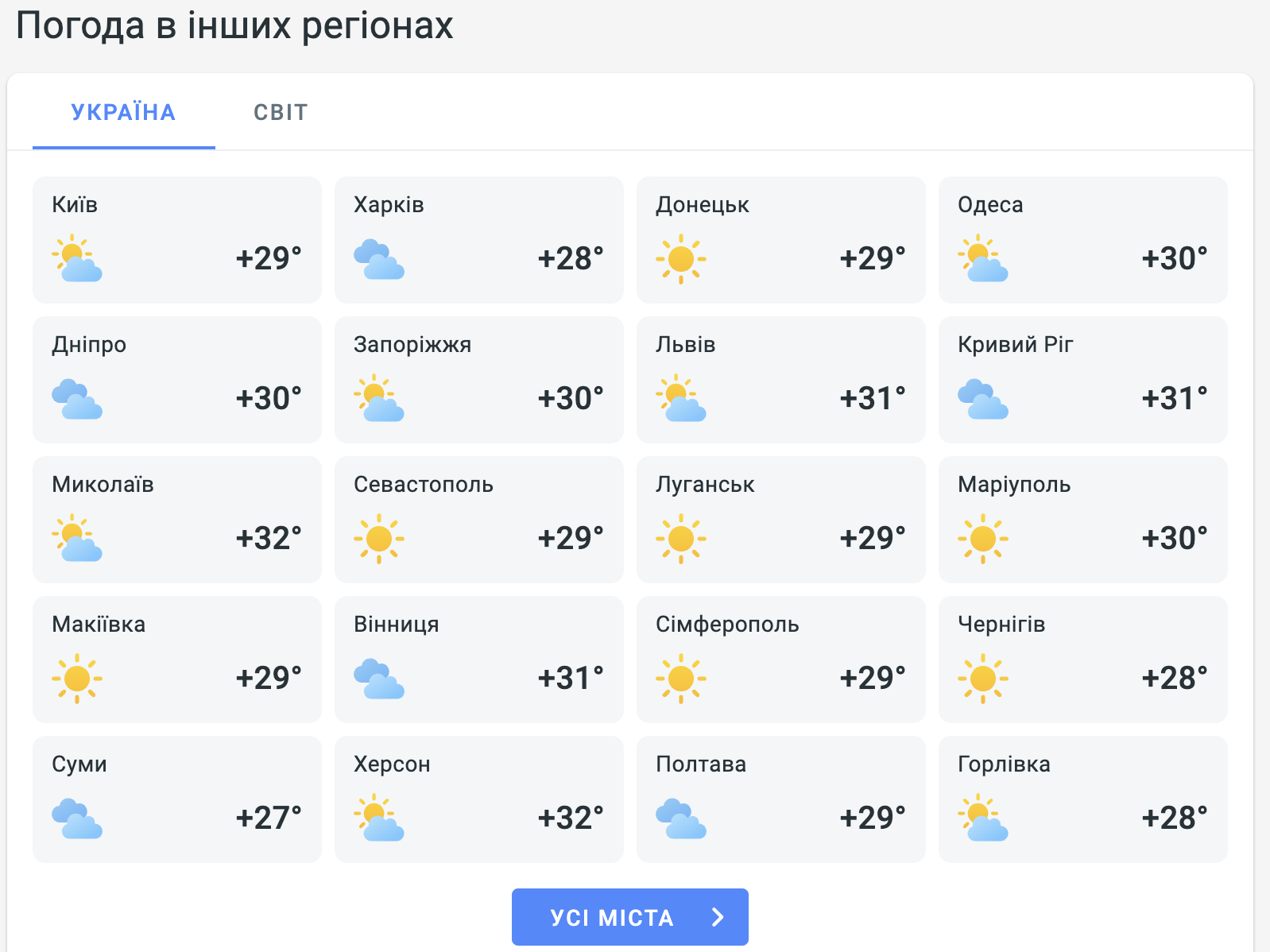Click the sun icon in the Донецьк card
This screenshot has width=1270, height=952.
681,259
